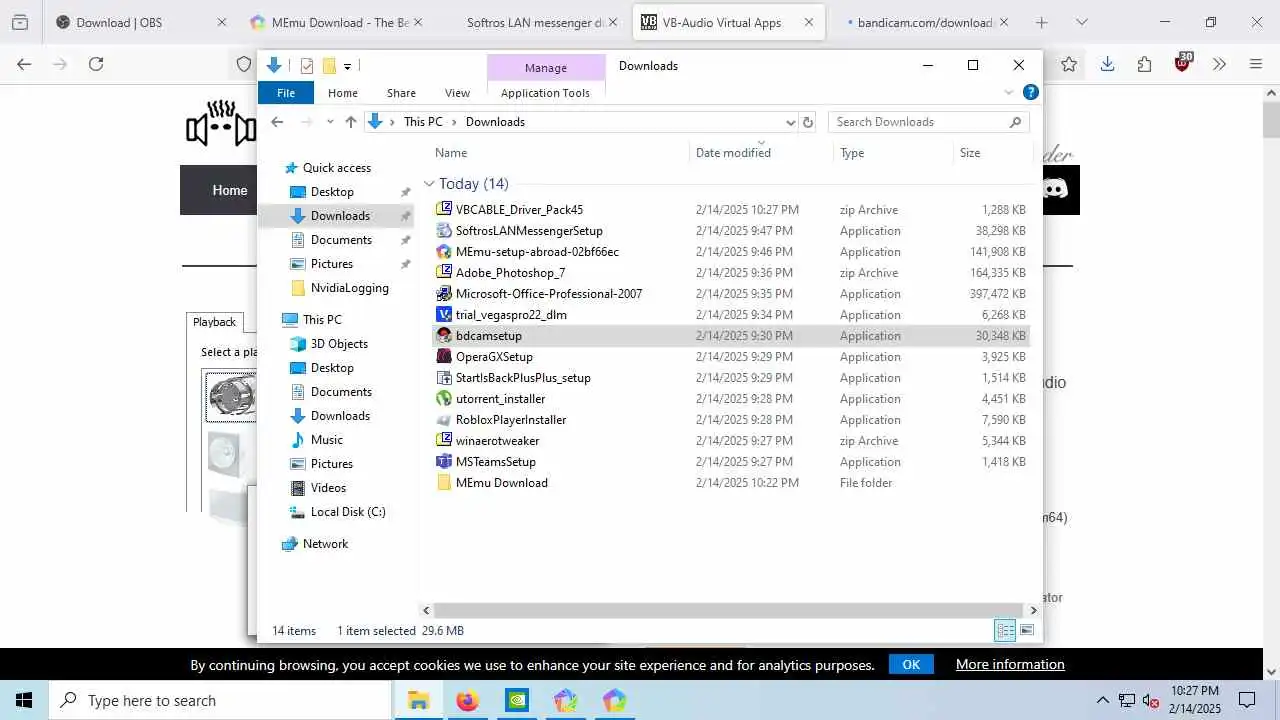The height and width of the screenshot is (720, 1280).
Task: Select Network in navigation pane
Action: coord(325,544)
